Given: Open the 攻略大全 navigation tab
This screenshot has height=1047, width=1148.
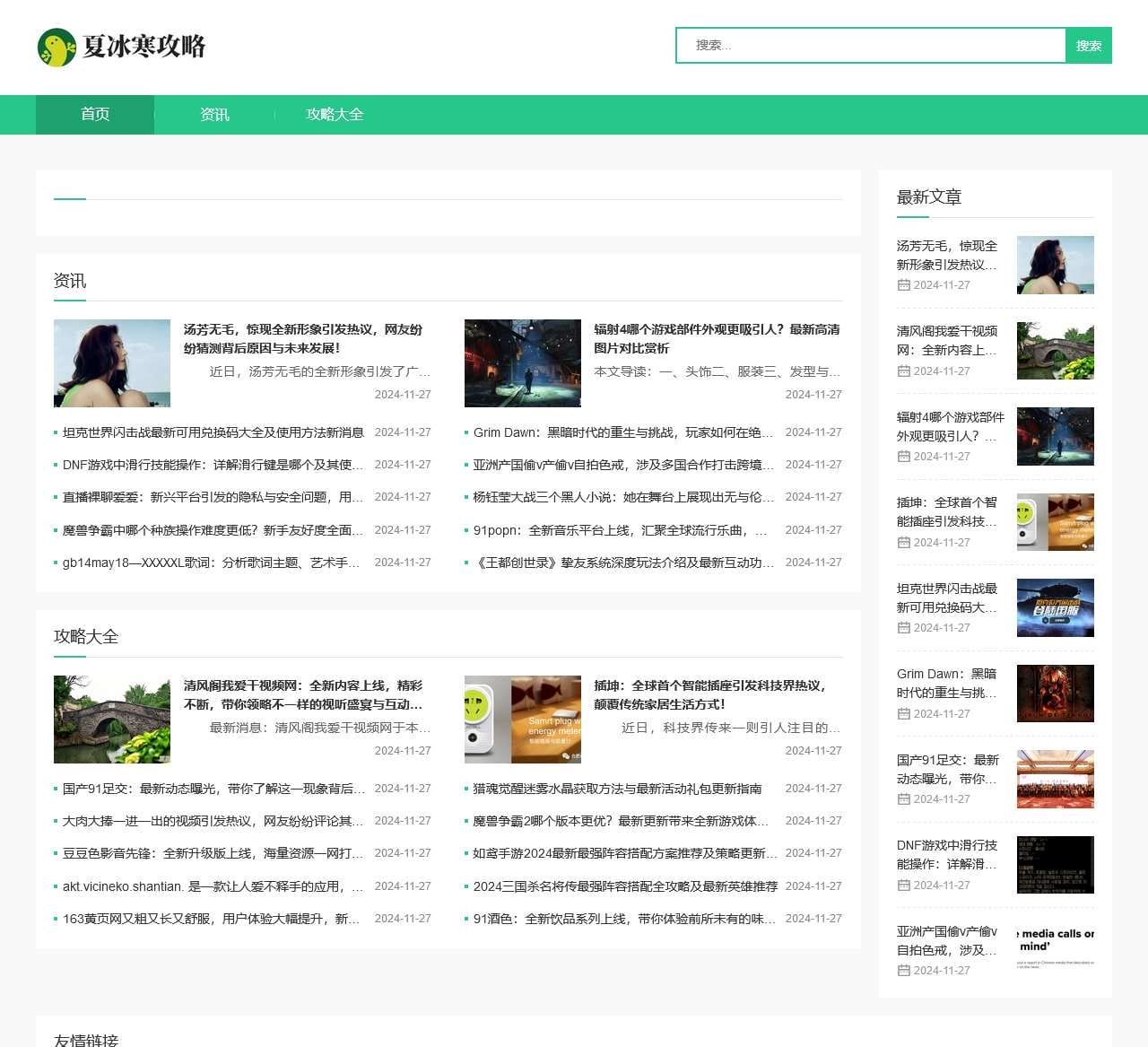Looking at the screenshot, I should coord(335,115).
